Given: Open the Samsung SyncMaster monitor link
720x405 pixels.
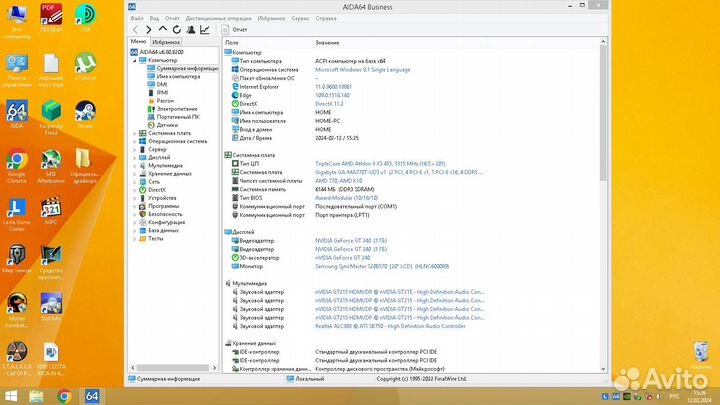Looking at the screenshot, I should [x=382, y=266].
